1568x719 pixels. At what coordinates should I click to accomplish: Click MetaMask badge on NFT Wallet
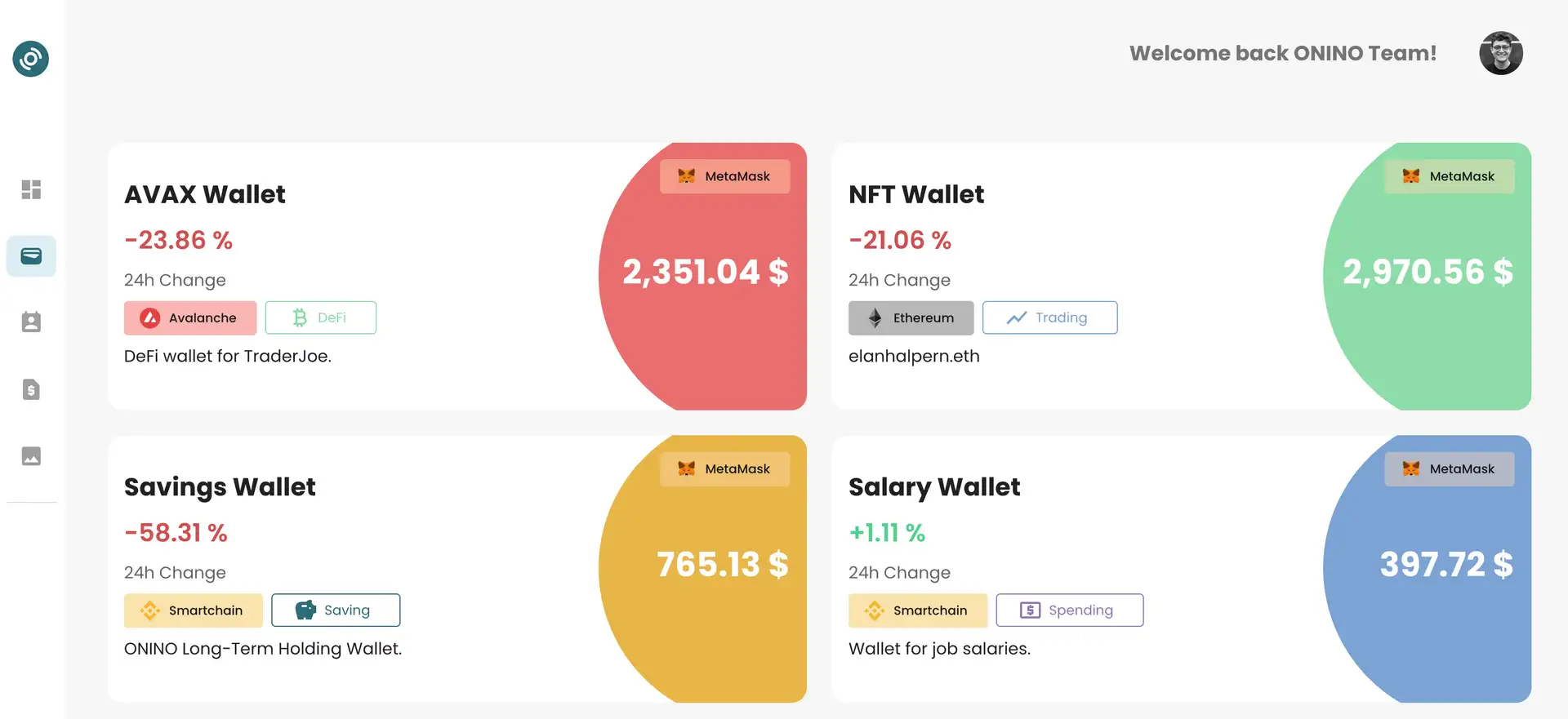1449,176
